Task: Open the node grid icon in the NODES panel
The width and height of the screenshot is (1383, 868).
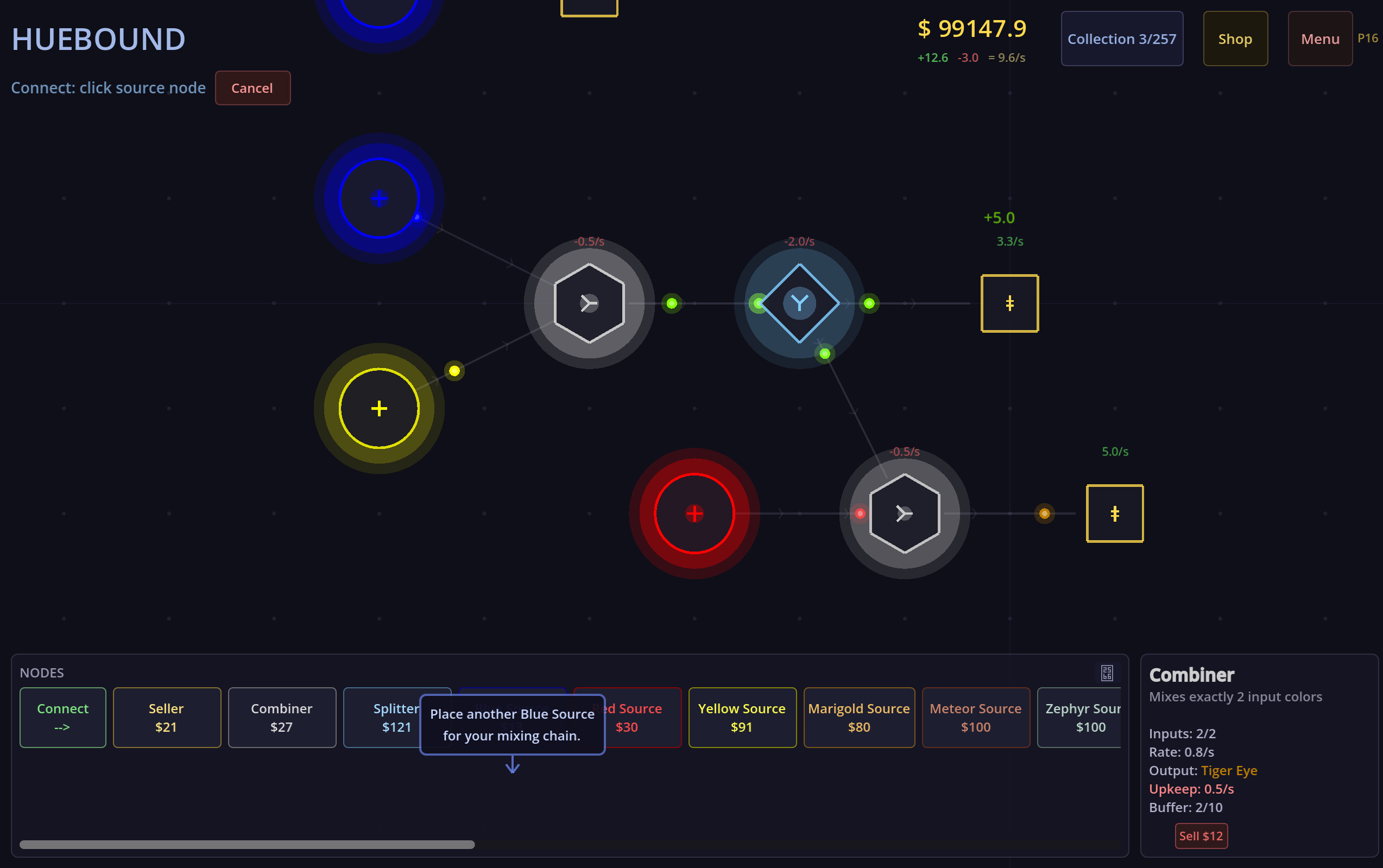Action: point(1107,672)
